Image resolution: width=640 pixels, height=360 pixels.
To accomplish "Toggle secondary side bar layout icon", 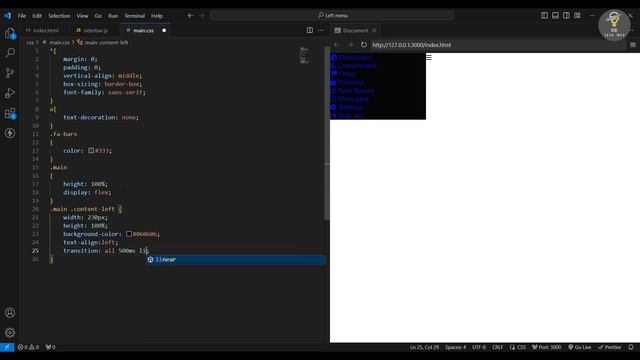I will click(x=566, y=16).
